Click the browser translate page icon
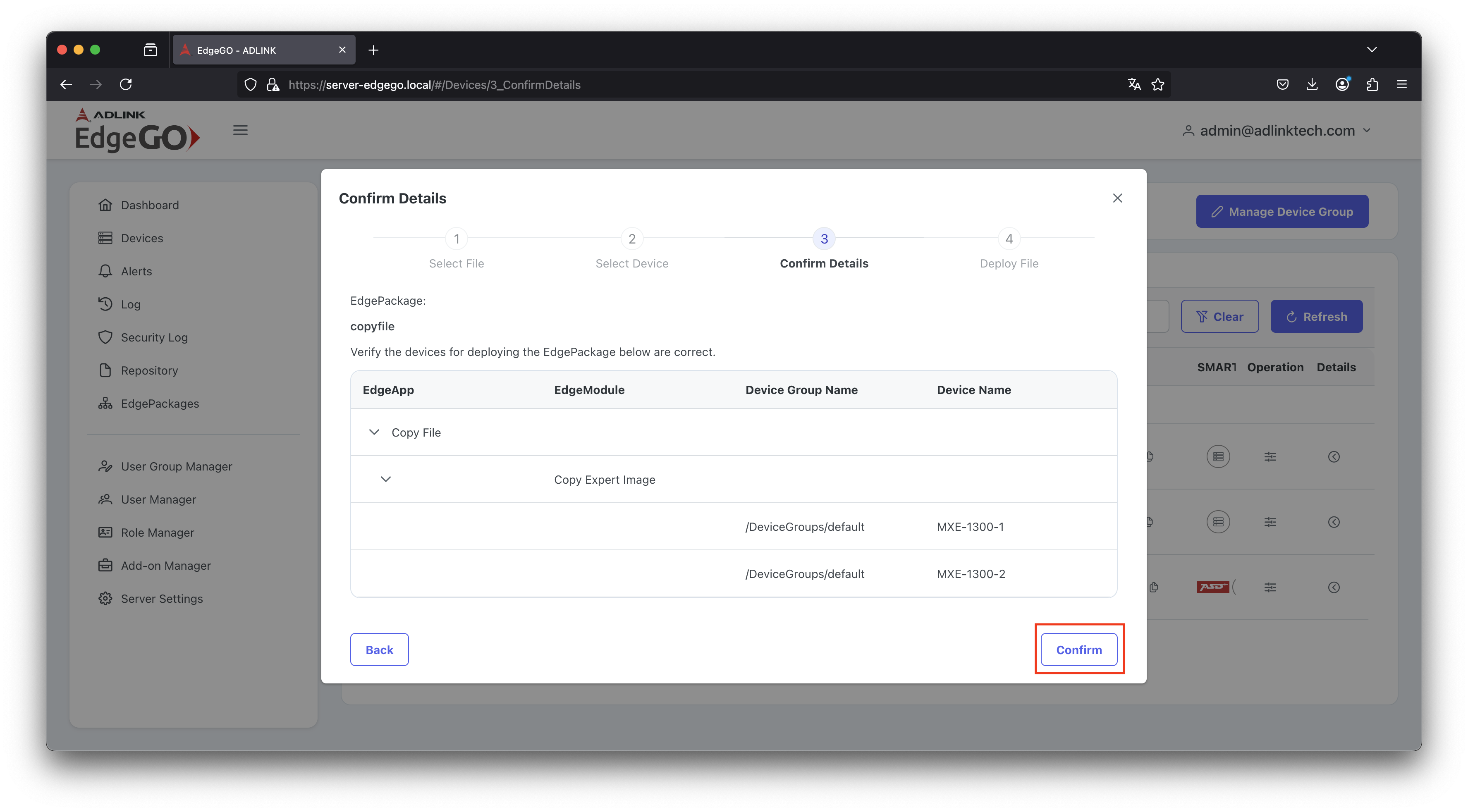The image size is (1468, 812). coord(1134,84)
